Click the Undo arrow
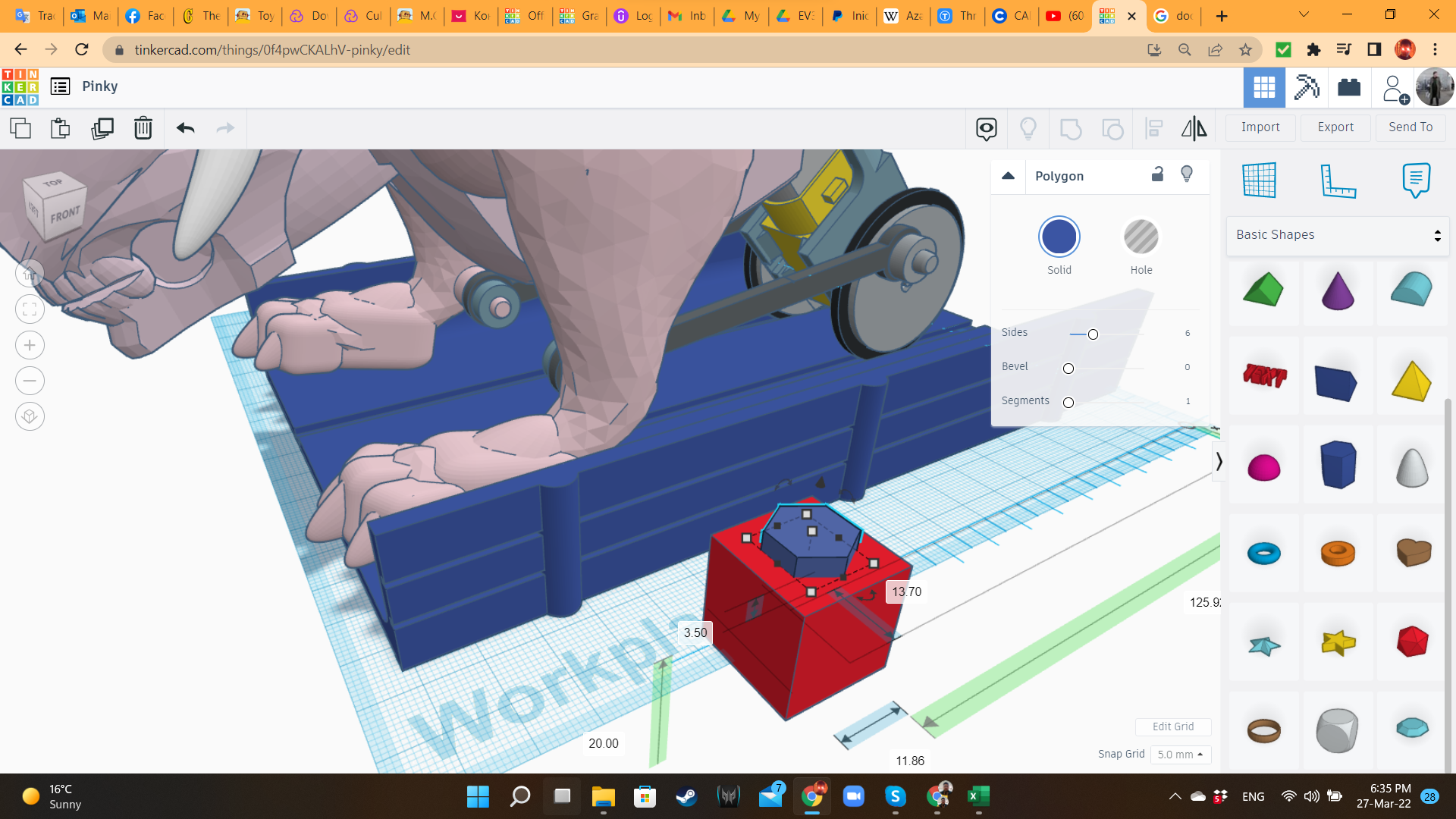 pos(185,128)
